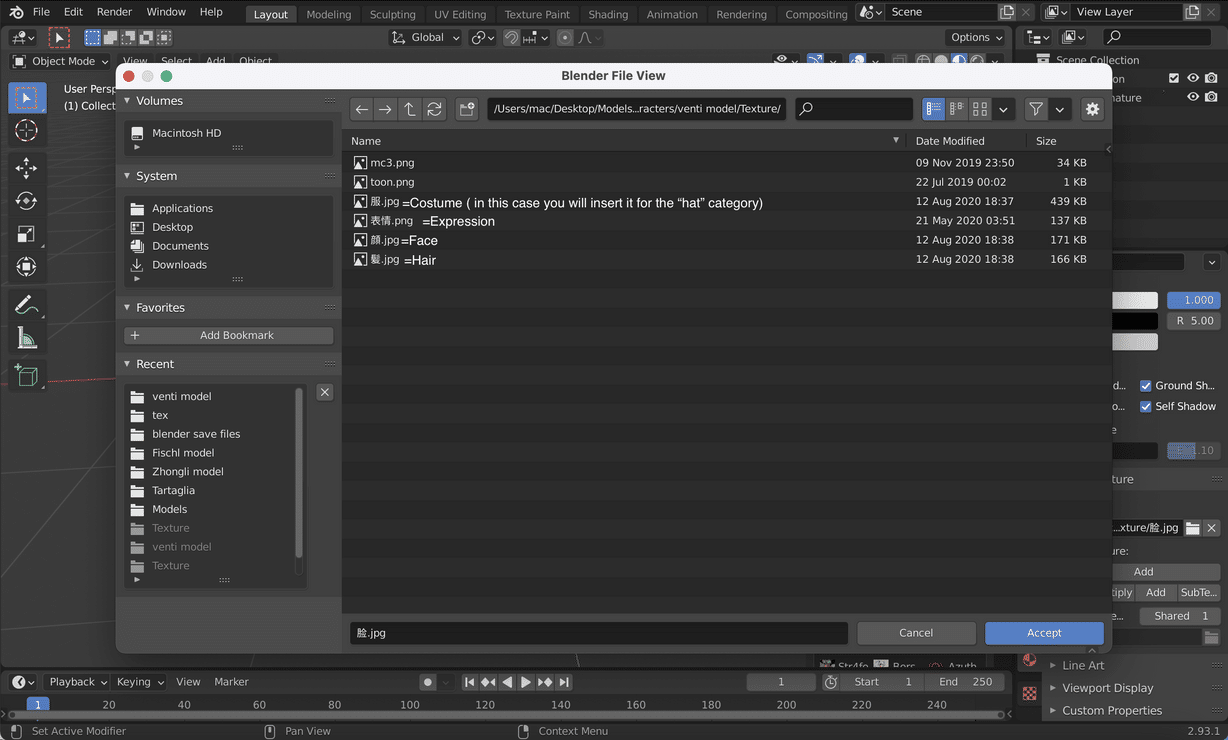Screen dimensions: 1228x740
Task: Open the Global transform orientation dropdown
Action: (x=425, y=36)
